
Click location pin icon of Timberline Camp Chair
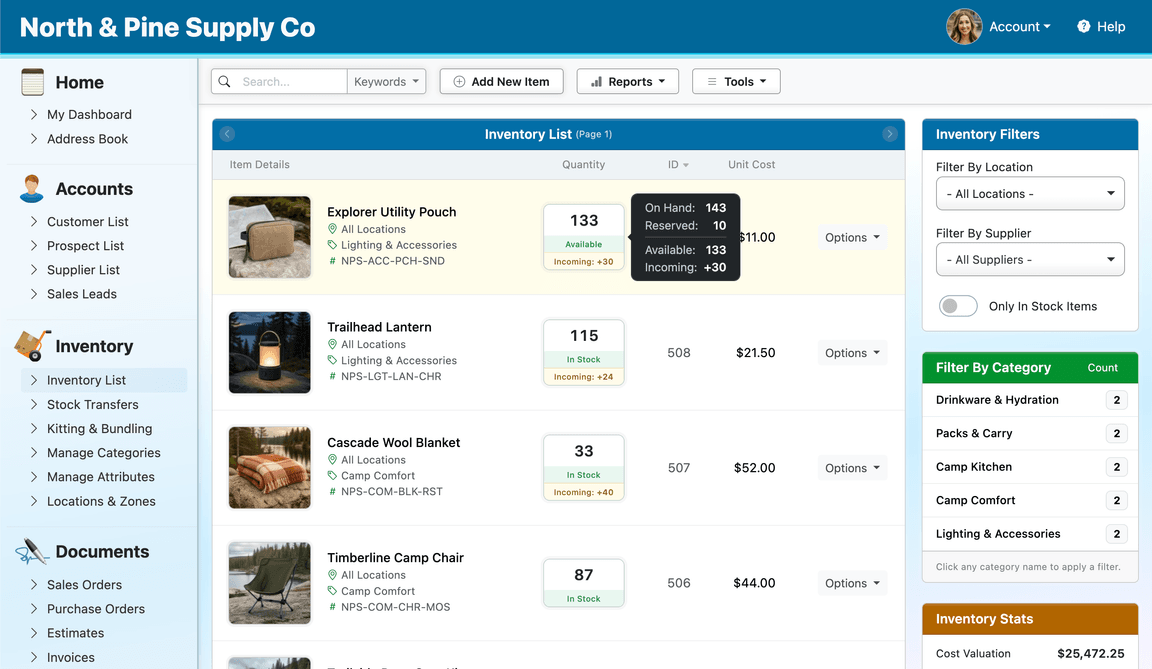click(332, 575)
